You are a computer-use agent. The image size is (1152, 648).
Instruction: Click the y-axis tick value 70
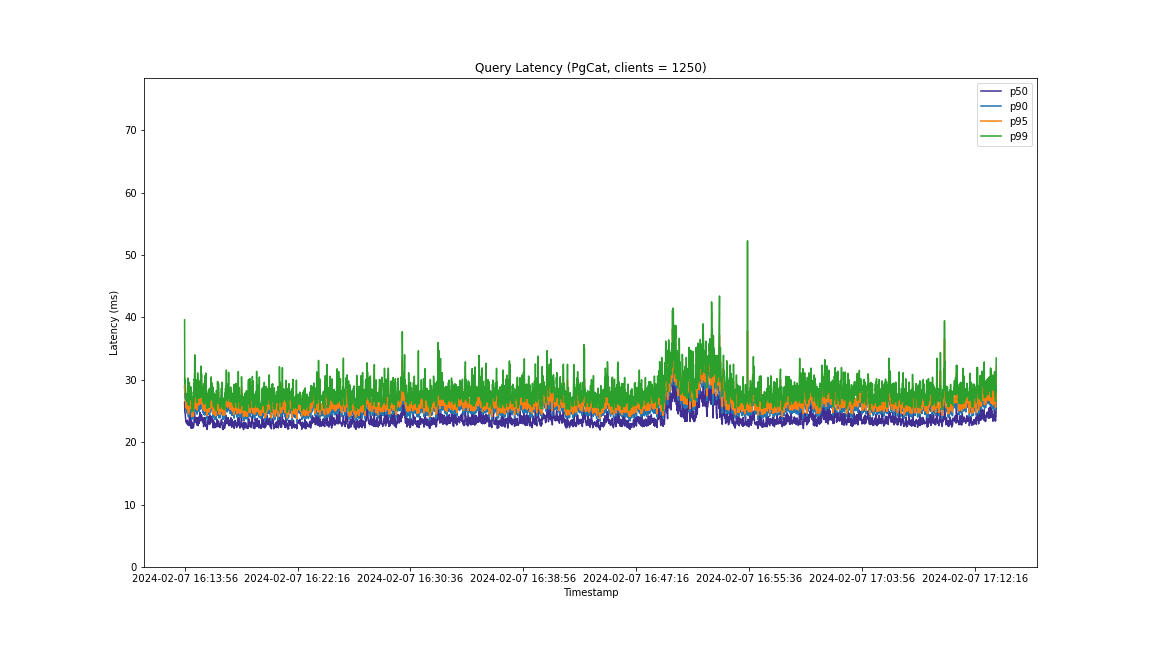[x=131, y=131]
